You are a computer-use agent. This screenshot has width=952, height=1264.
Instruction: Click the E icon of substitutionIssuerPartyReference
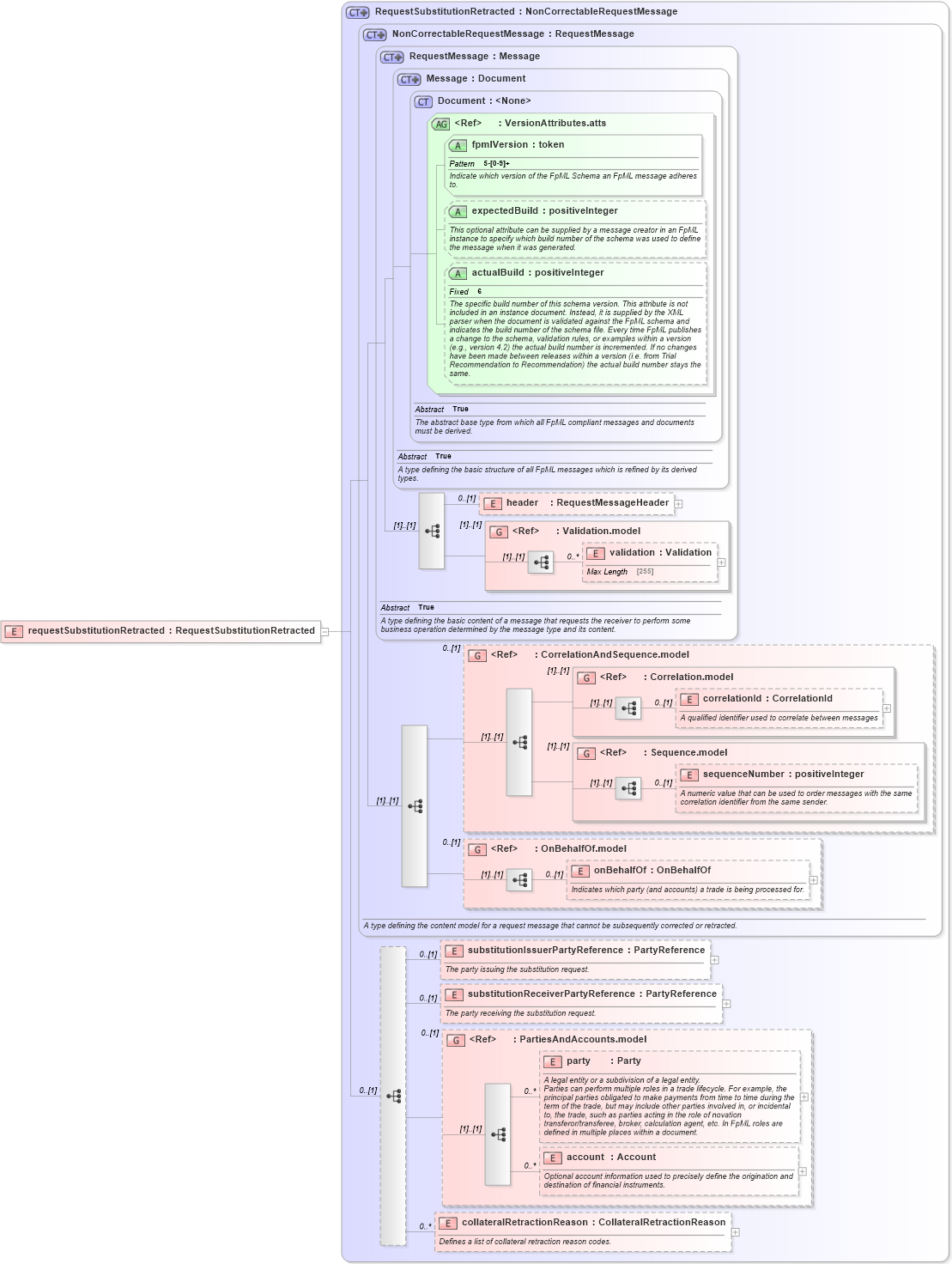(x=454, y=951)
